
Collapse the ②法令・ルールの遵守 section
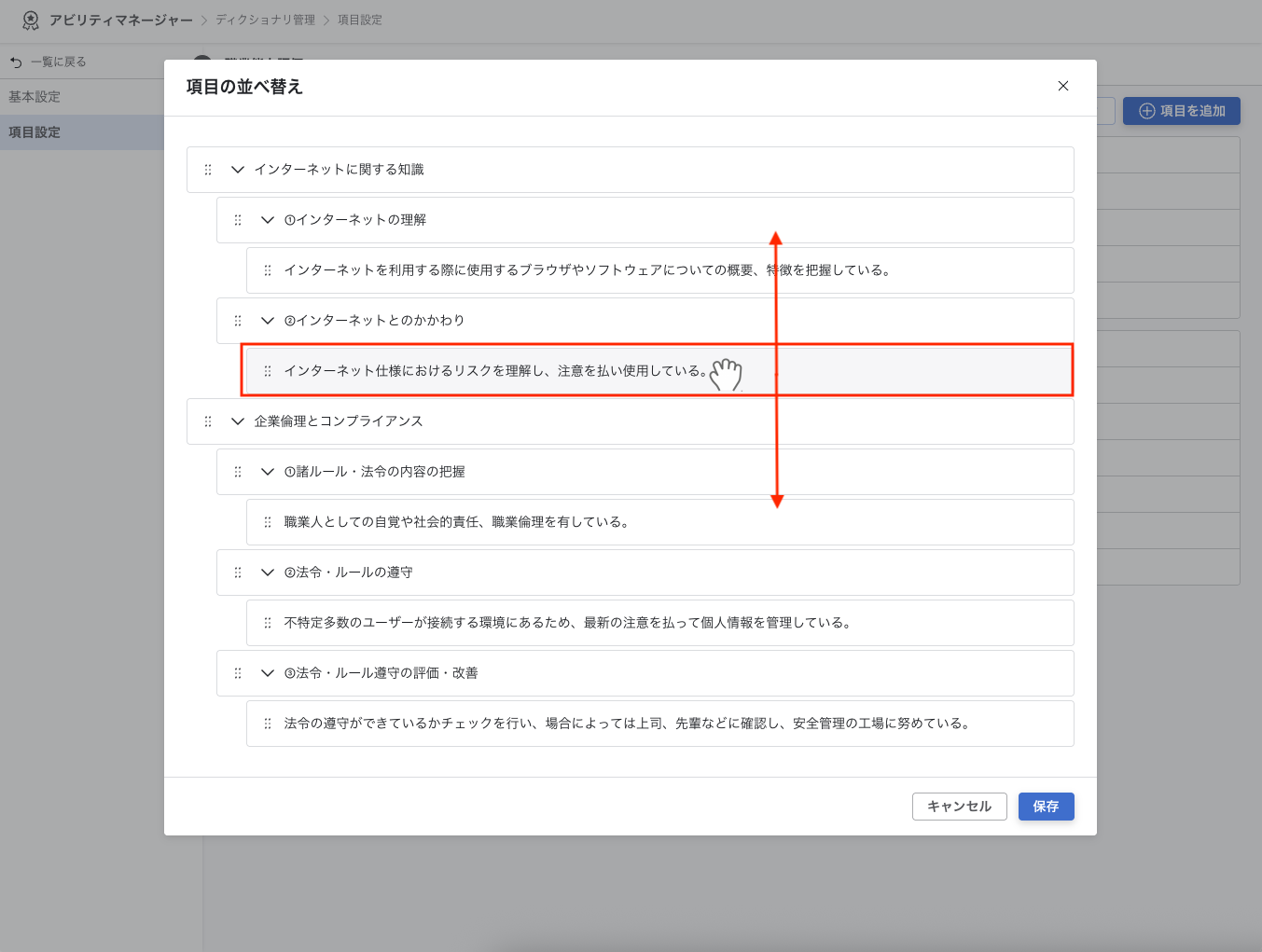[268, 573]
